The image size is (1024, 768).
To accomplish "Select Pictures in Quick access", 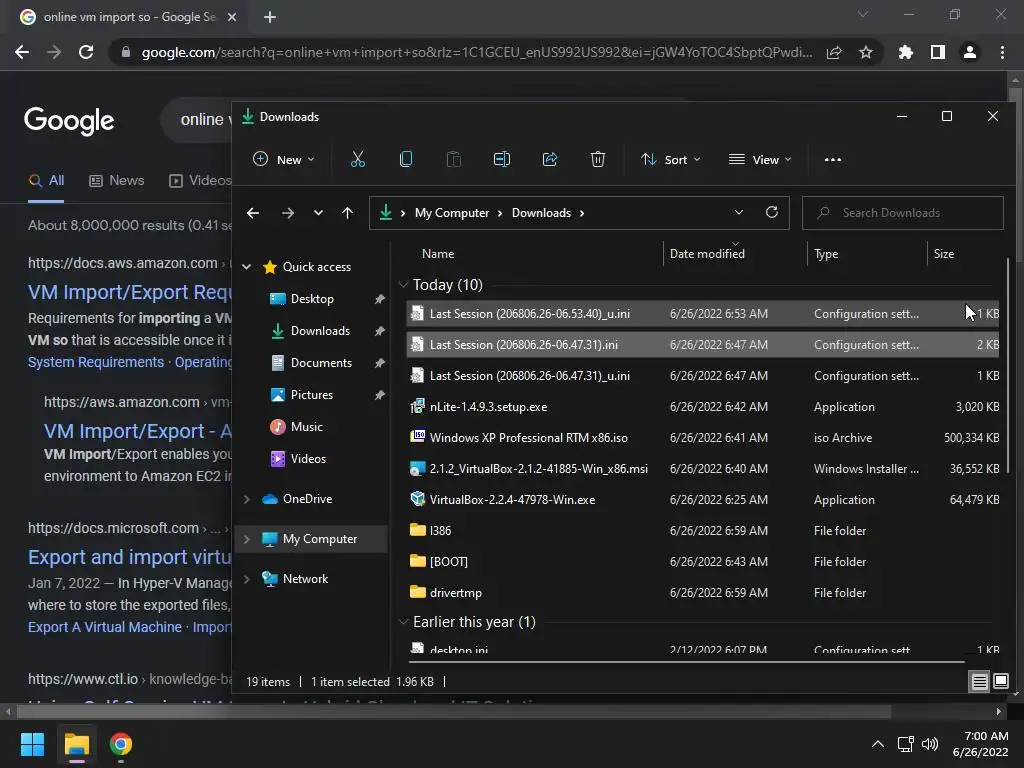I will point(312,394).
